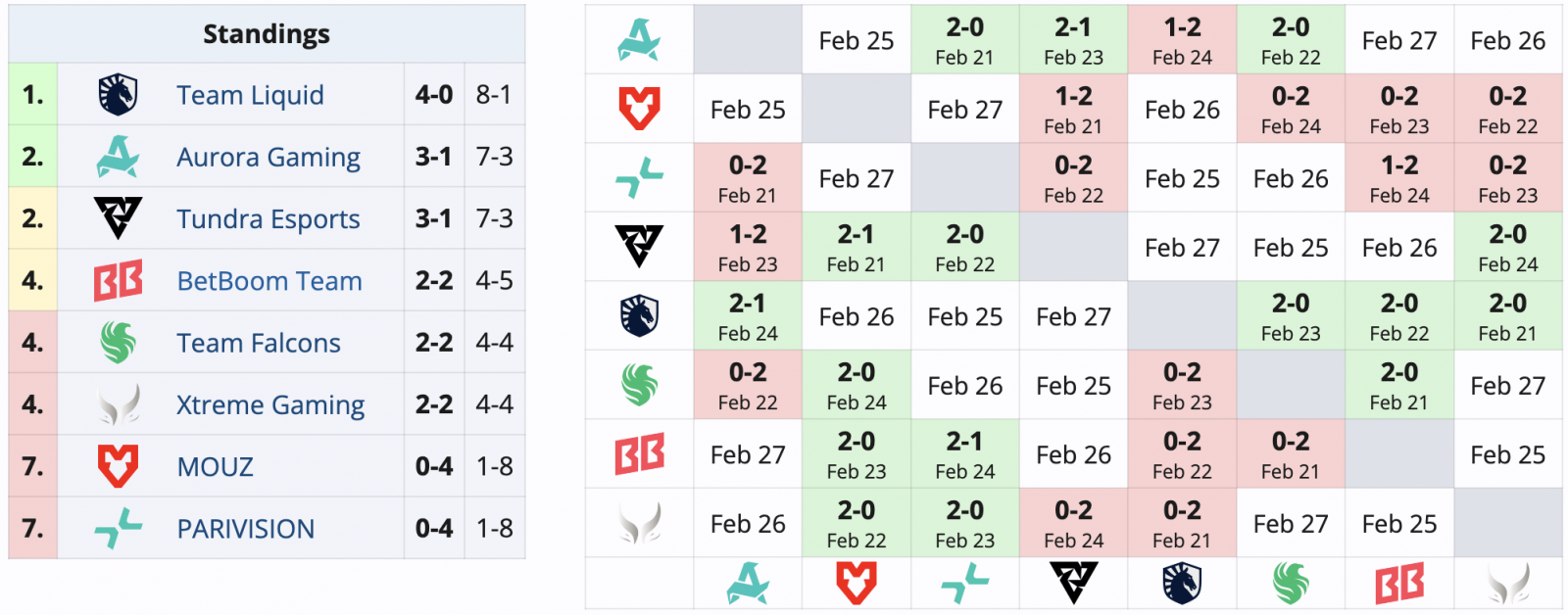Open the Aurora Gaming name link
The height and width of the screenshot is (615, 1568).
[269, 157]
